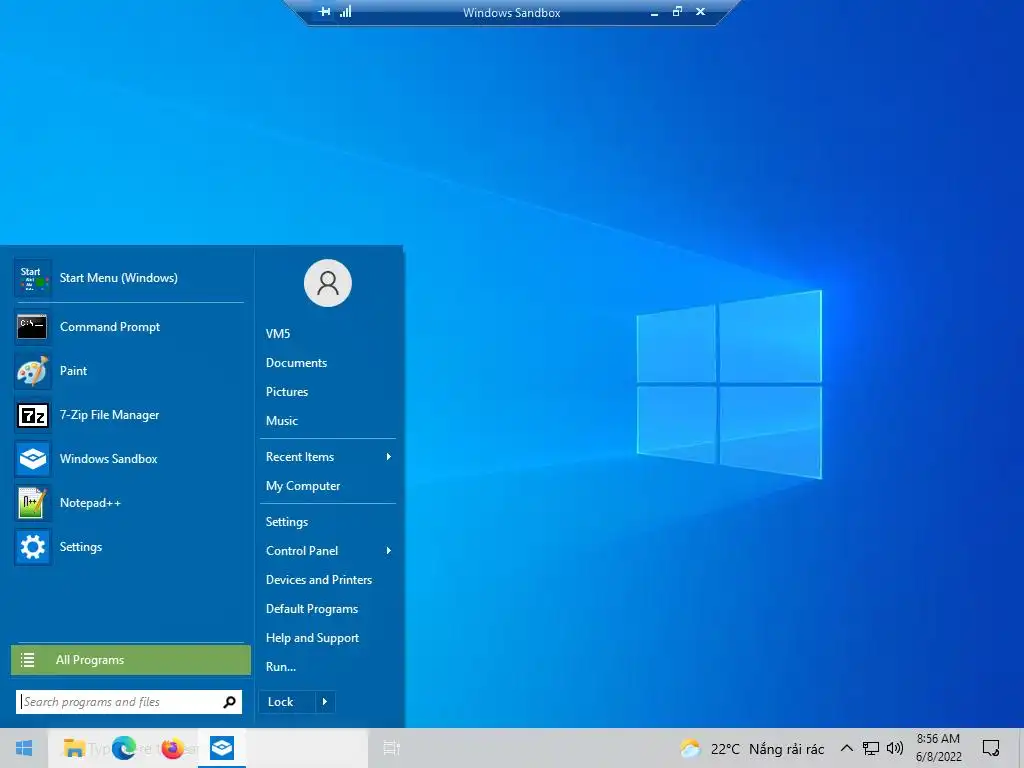Viewport: 1024px width, 768px height.
Task: Open Default Programs
Action: click(312, 609)
